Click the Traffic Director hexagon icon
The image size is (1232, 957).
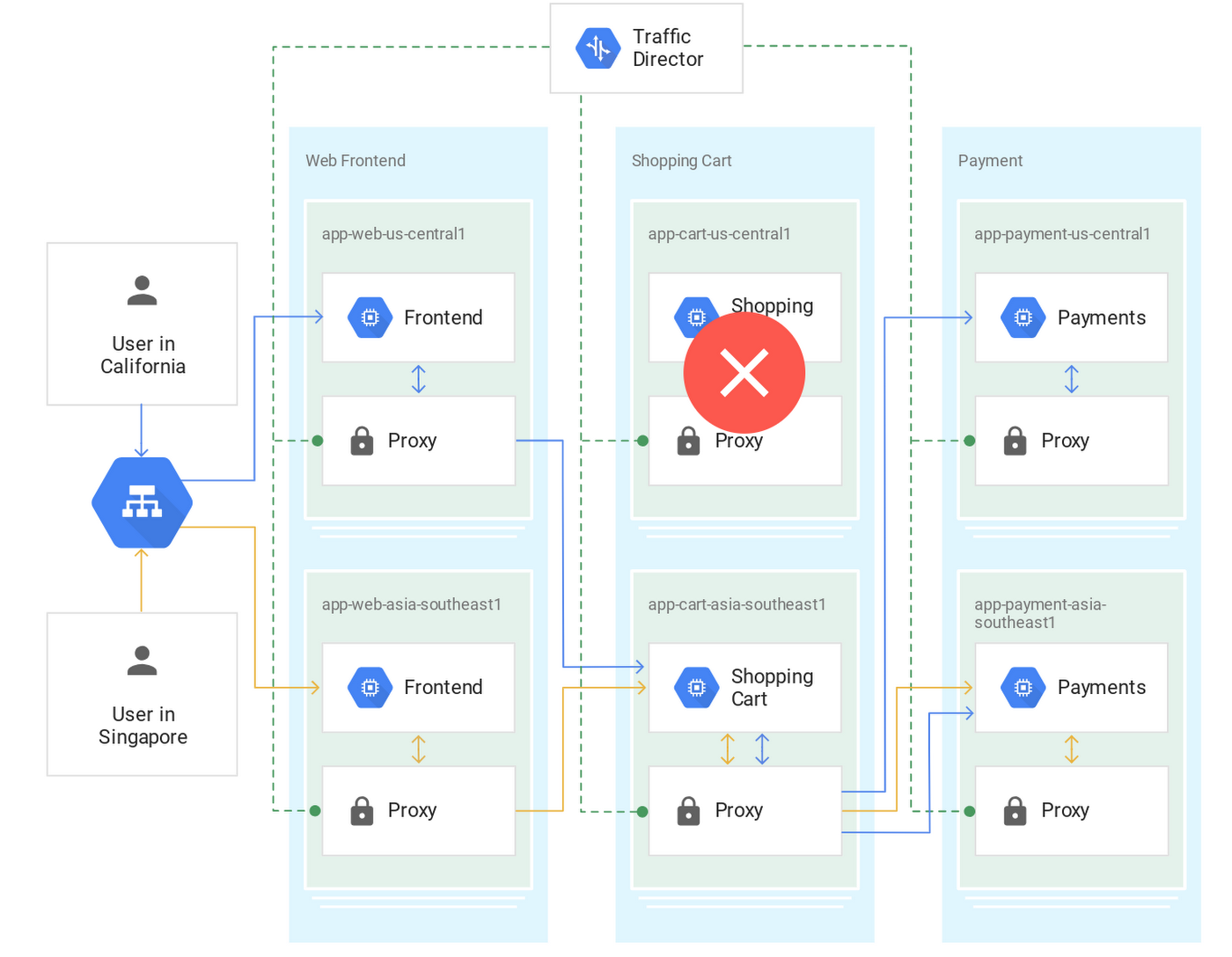coord(598,47)
